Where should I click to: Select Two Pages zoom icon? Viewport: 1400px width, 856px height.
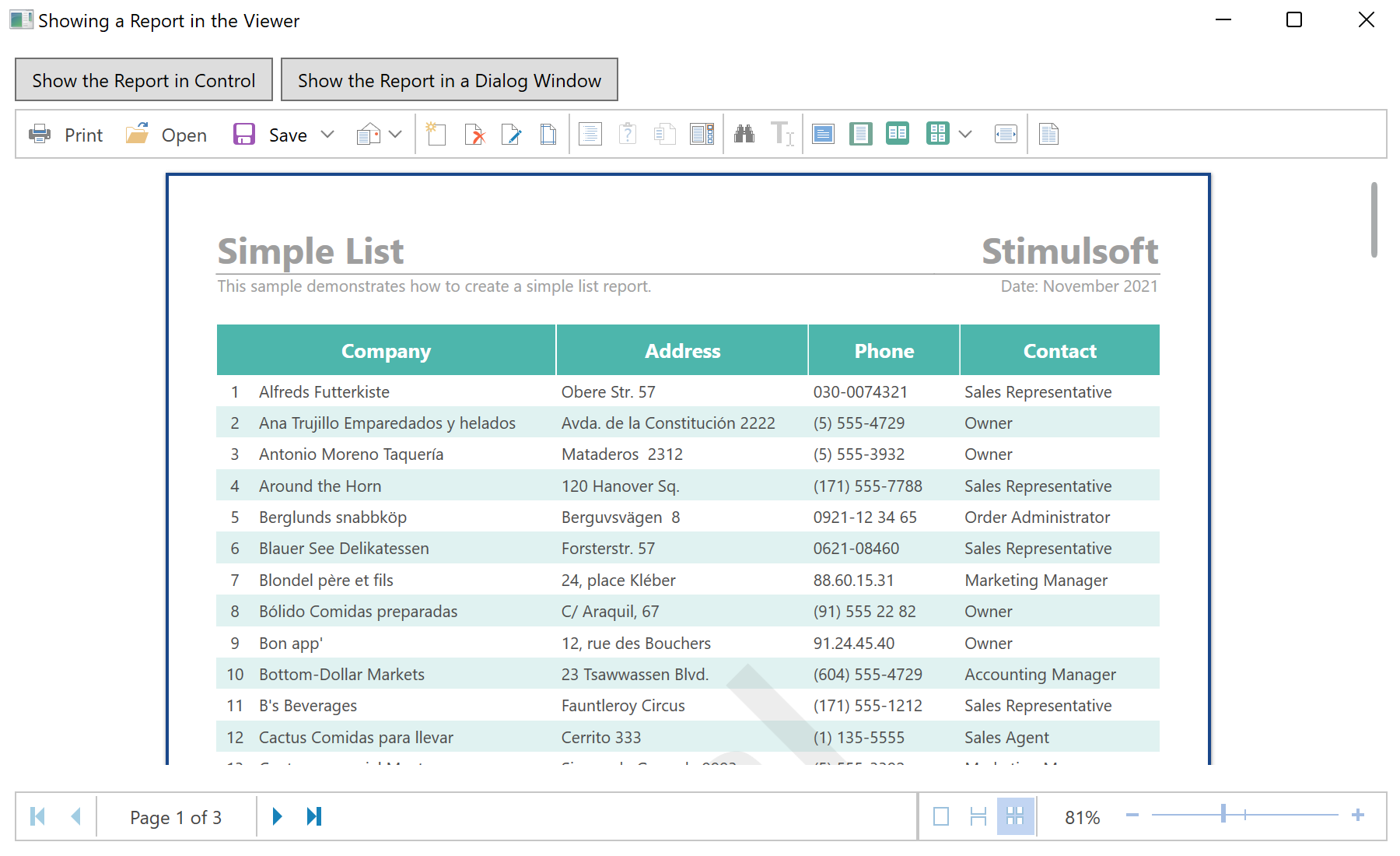(898, 135)
